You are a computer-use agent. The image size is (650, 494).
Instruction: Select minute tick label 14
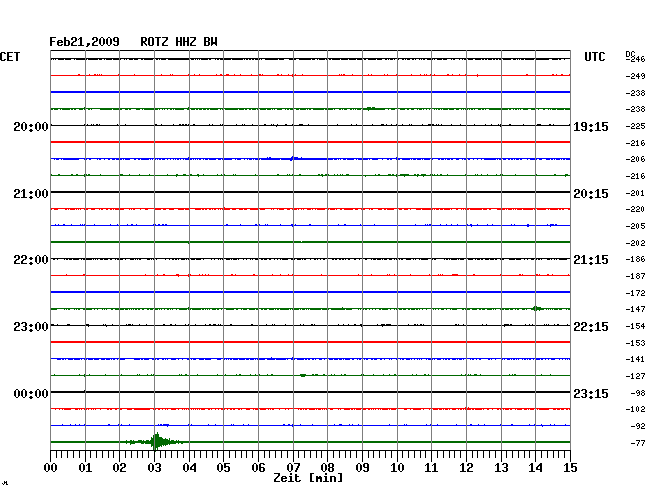(535, 468)
